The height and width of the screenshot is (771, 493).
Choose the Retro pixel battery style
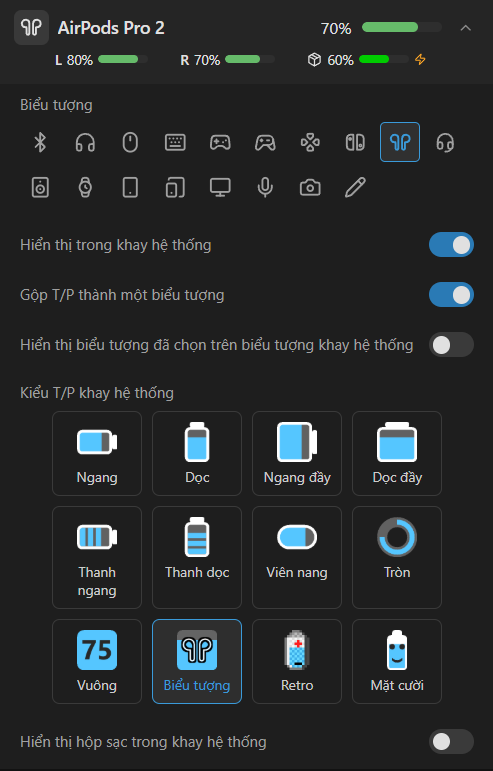[297, 661]
